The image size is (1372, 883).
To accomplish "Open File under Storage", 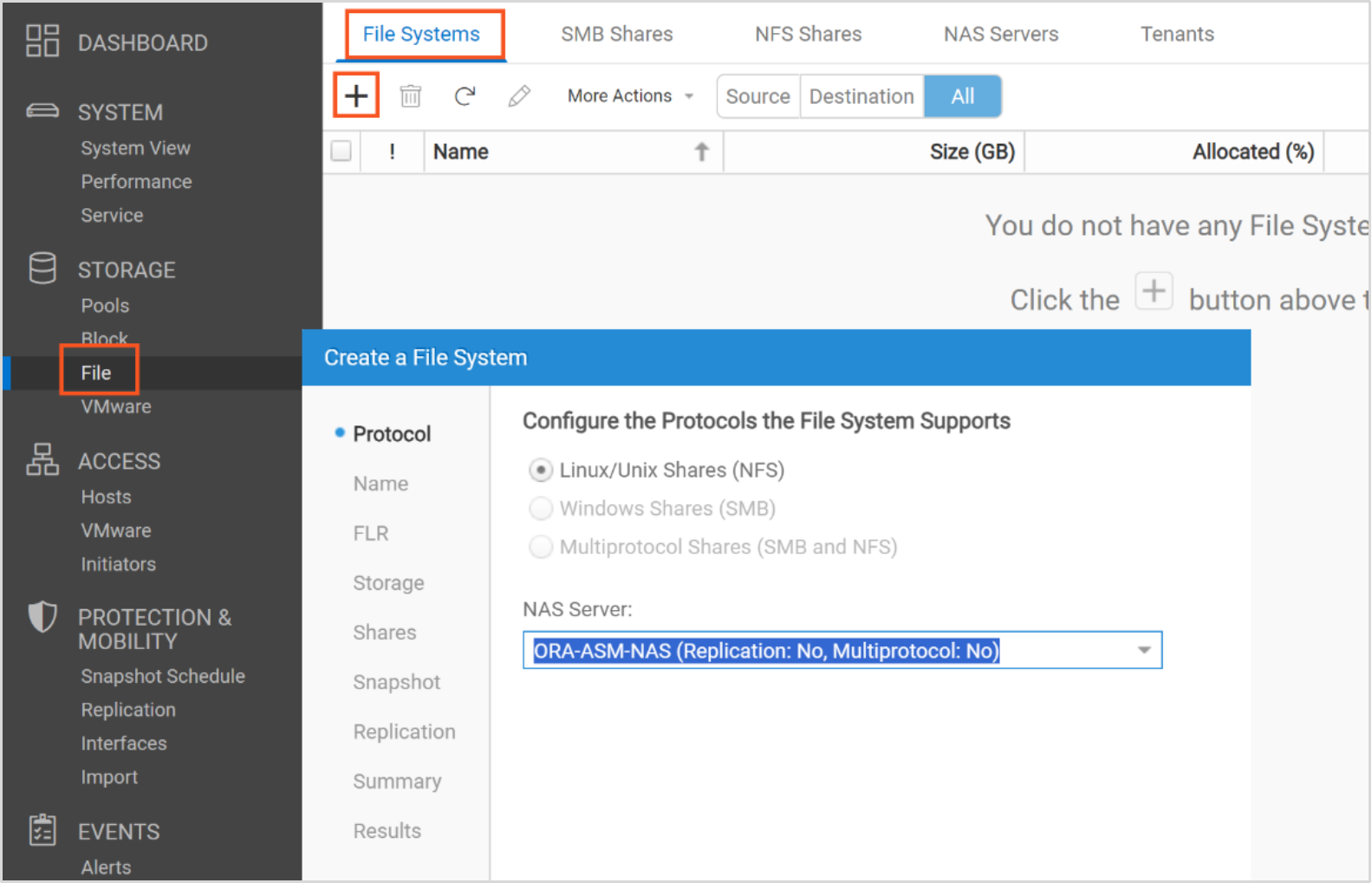I will coord(96,373).
